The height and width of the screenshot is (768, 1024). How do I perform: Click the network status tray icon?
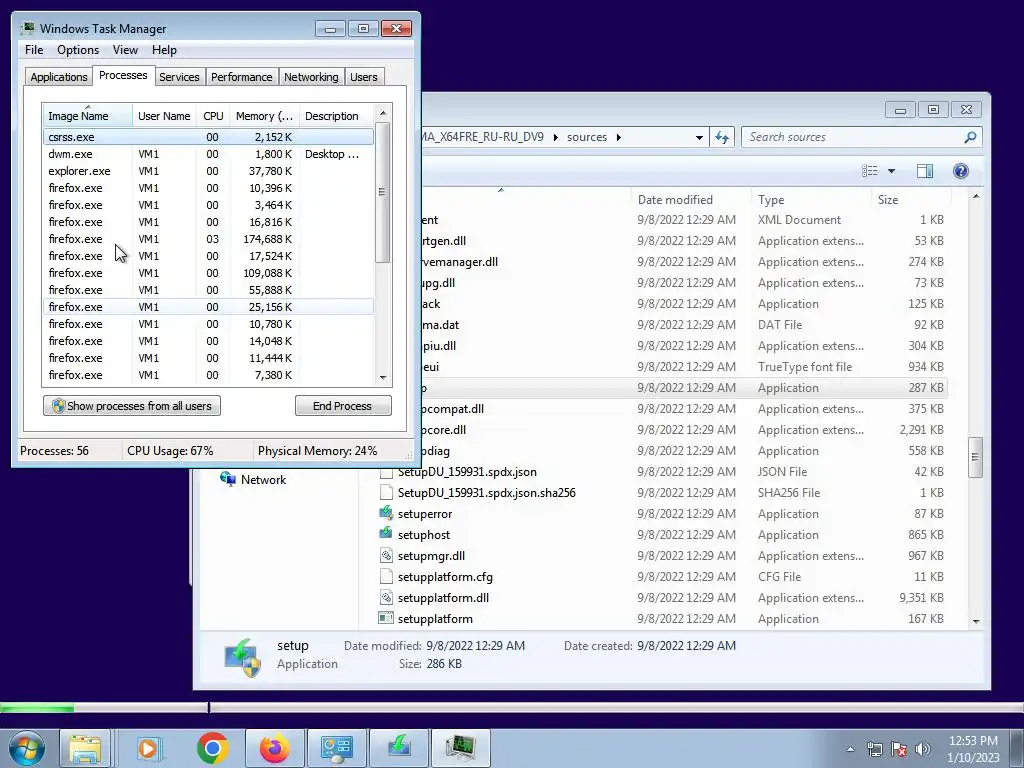pyautogui.click(x=874, y=749)
